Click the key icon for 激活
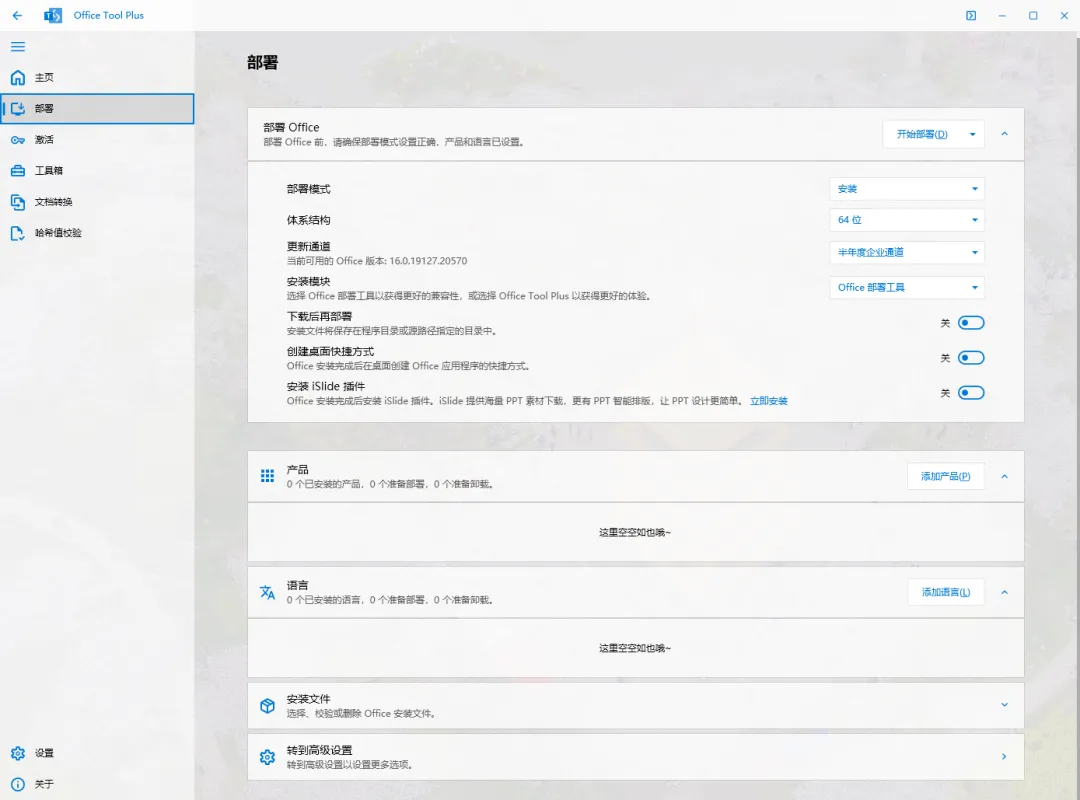 18,140
